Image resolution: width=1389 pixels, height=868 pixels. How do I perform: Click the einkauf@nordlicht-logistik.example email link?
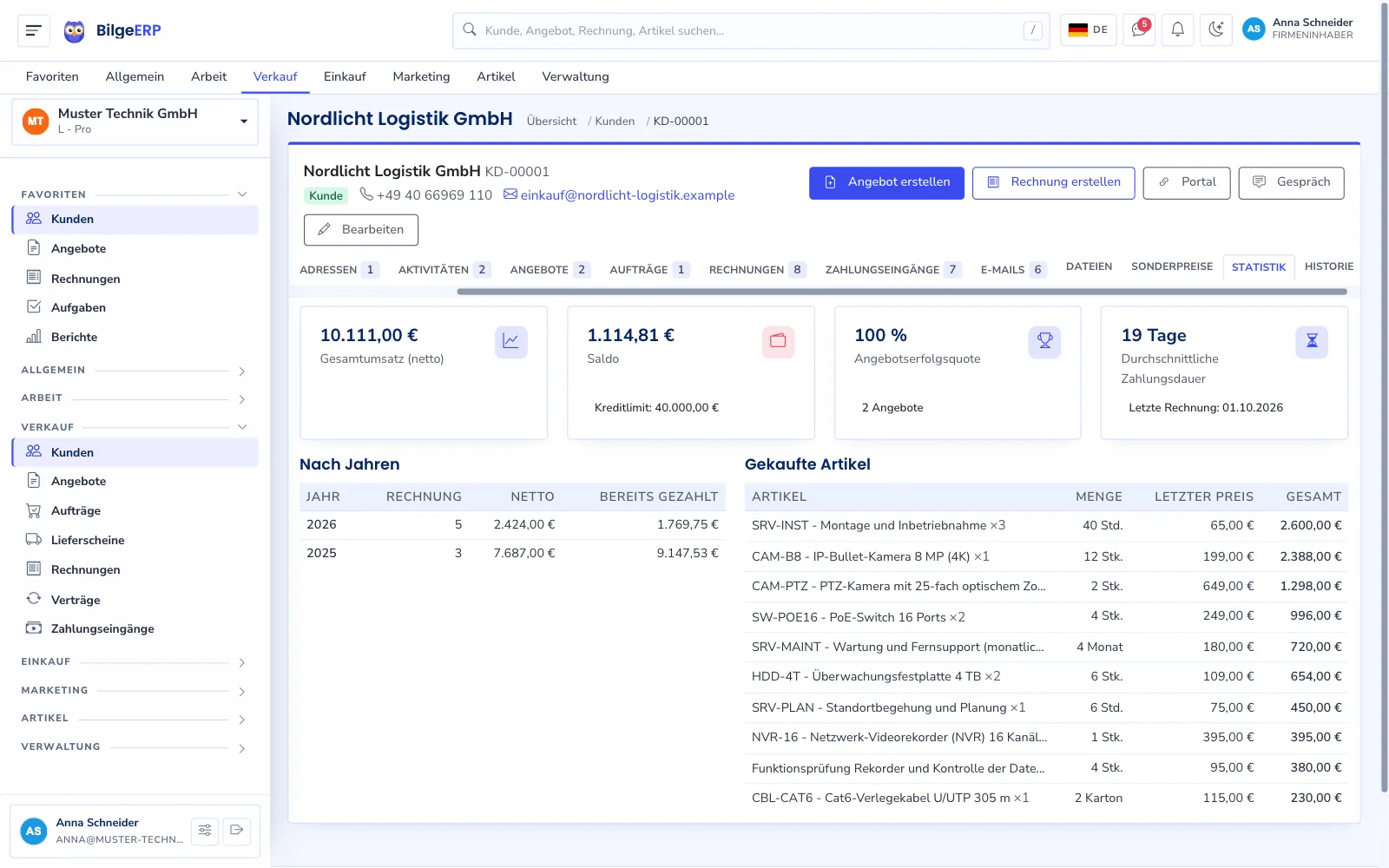[627, 195]
